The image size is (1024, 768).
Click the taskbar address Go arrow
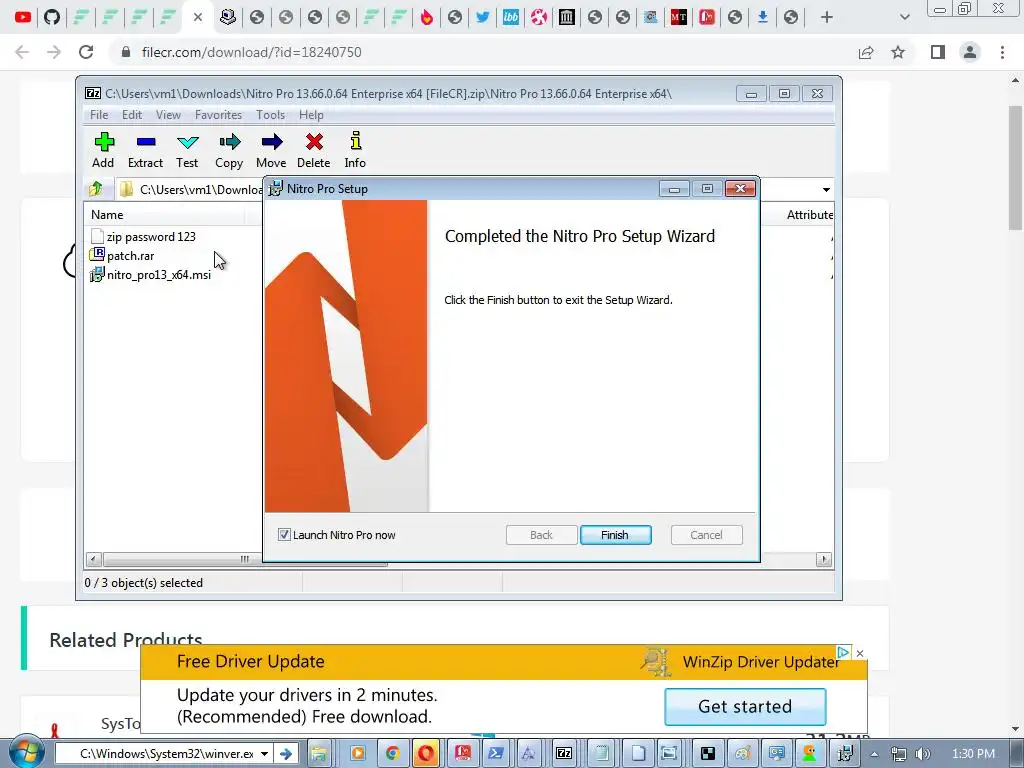[285, 754]
